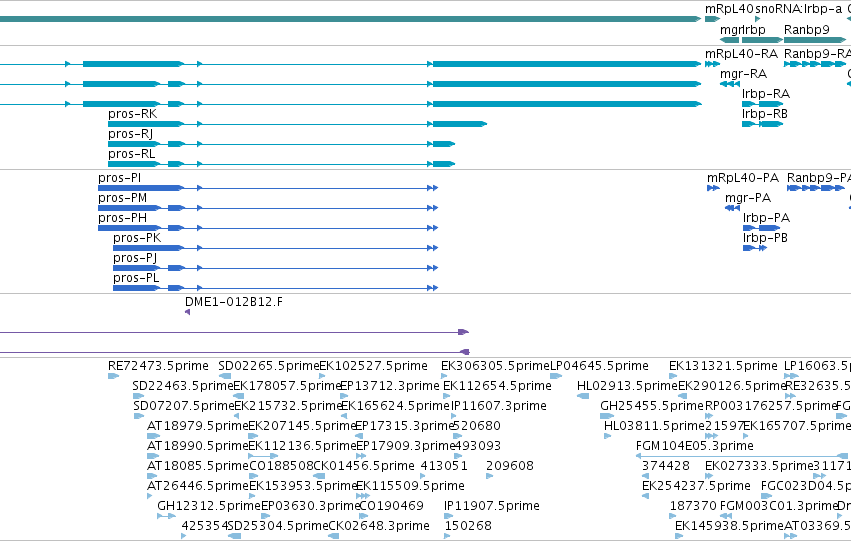Select the pros-PJ protein label
851x541 pixels.
(135, 258)
